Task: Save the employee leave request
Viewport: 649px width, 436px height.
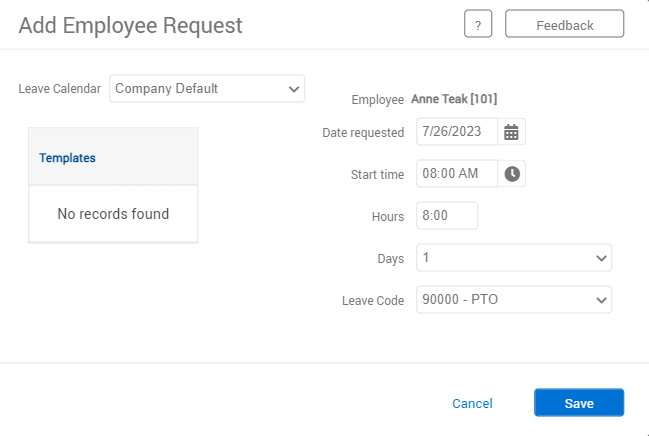Action: tap(579, 403)
